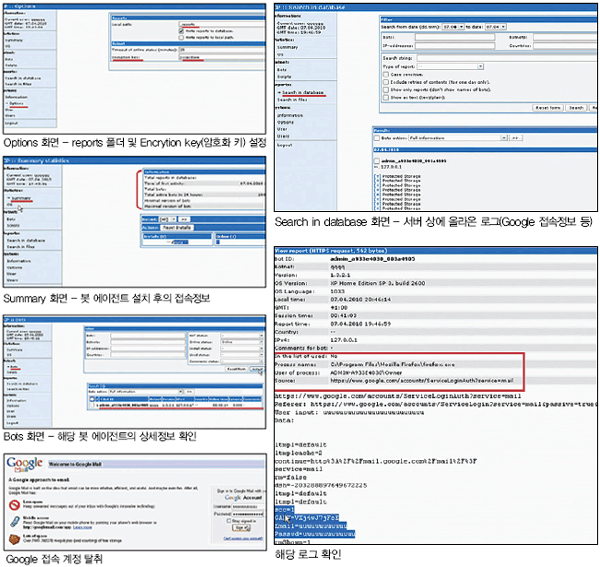Click the >> button beside Search results Bots action
Screen dimensions: 600x567
[515, 138]
